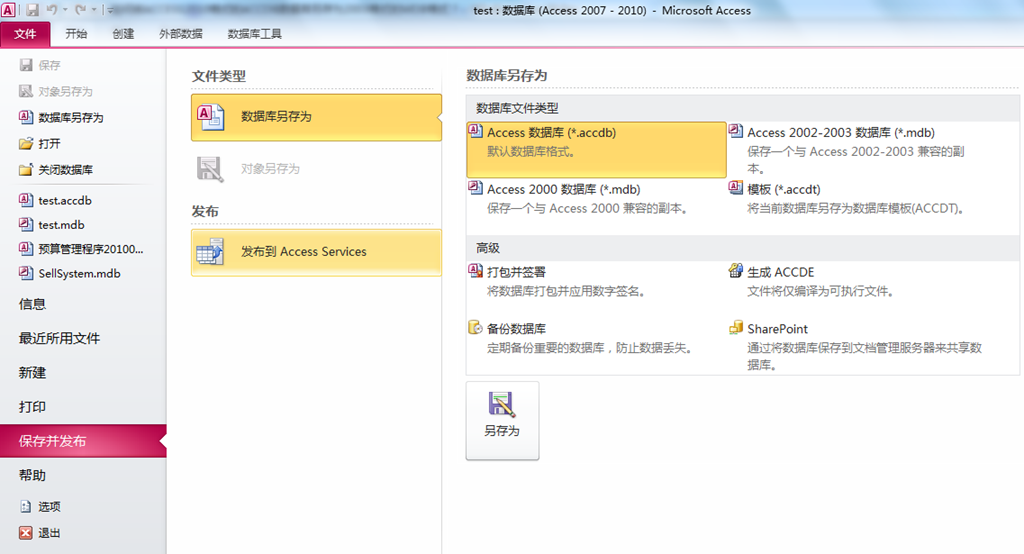Click the 另存为 save button

tap(502, 421)
